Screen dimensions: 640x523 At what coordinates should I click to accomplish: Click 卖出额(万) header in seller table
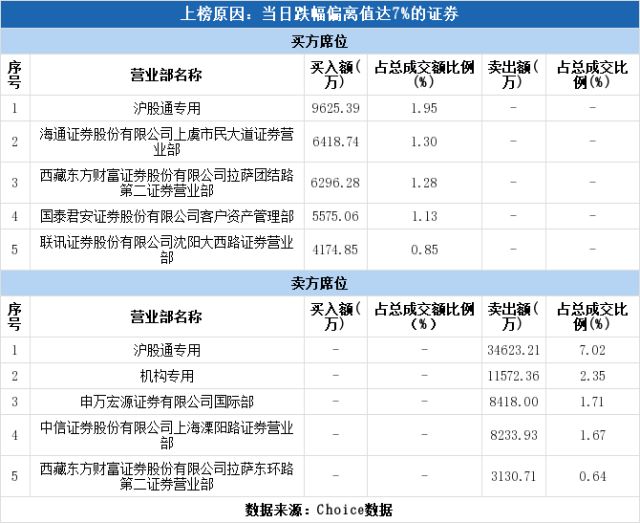[513, 317]
